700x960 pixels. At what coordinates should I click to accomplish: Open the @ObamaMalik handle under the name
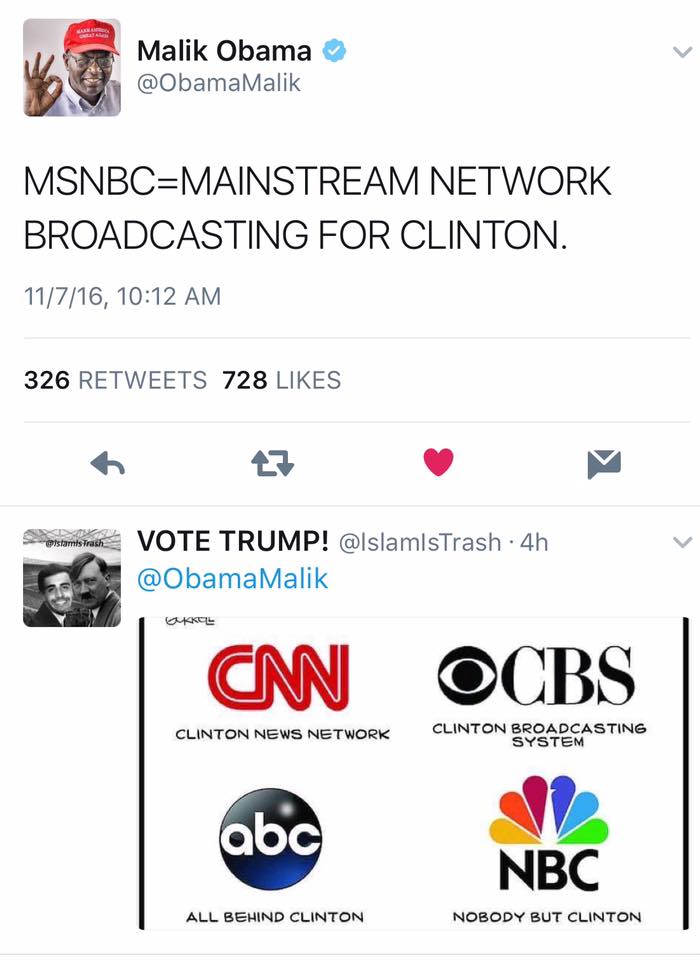pos(219,83)
